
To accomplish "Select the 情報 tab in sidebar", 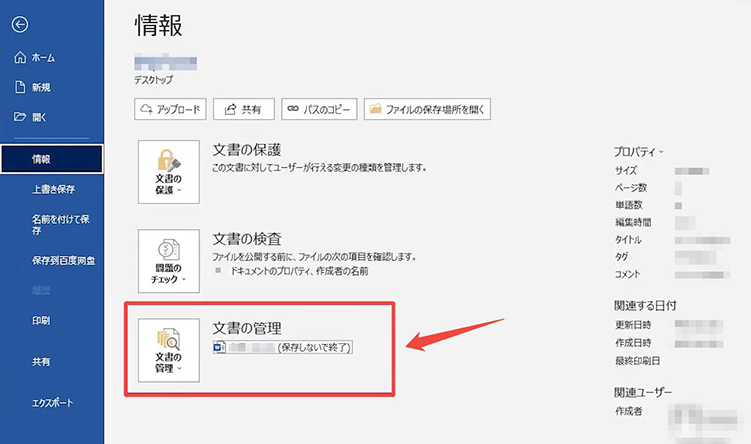I will (52, 159).
